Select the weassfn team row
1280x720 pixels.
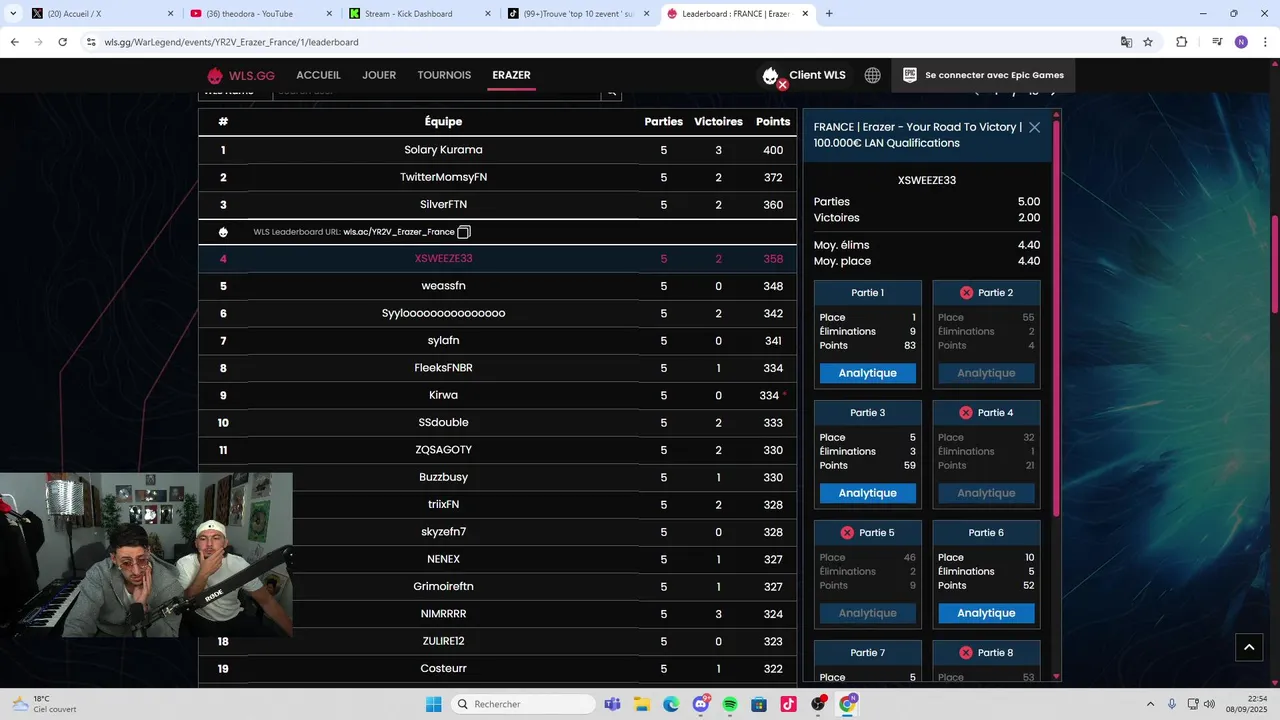point(498,286)
